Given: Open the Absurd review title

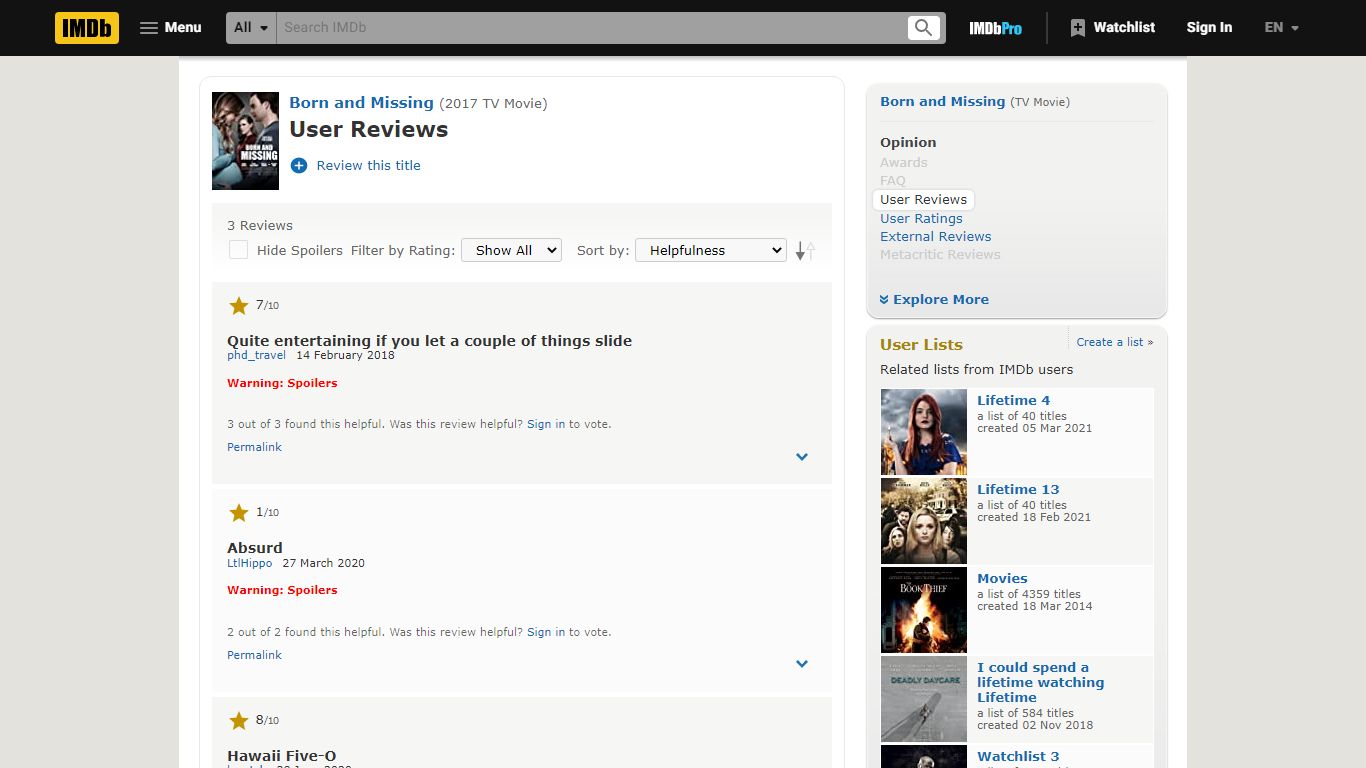Looking at the screenshot, I should point(255,548).
